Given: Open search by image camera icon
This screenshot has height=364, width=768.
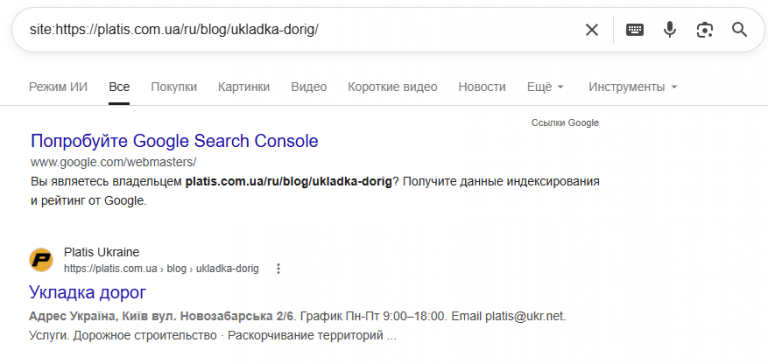Looking at the screenshot, I should [704, 30].
